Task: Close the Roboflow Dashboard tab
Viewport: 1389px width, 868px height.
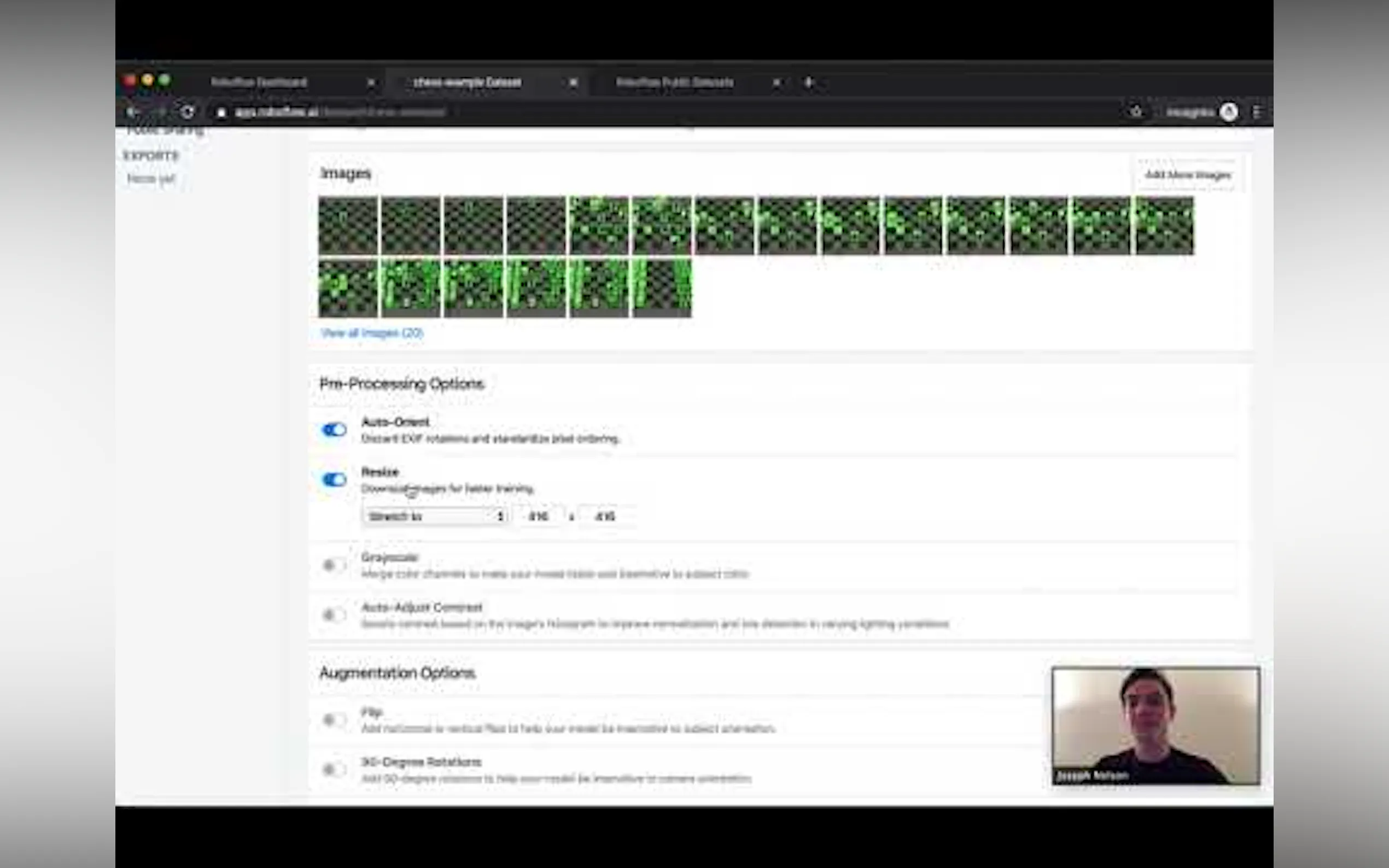Action: tap(371, 83)
